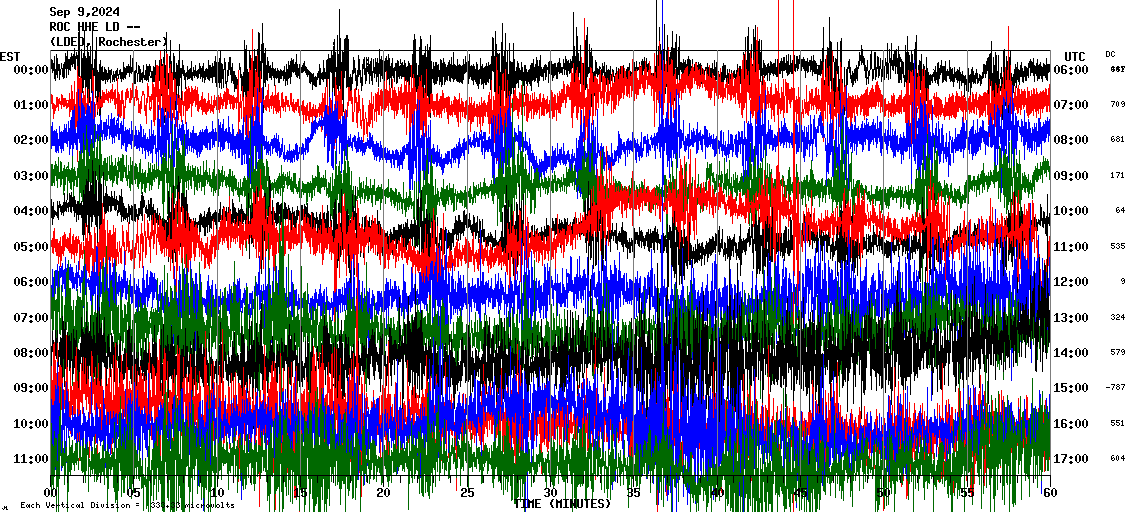The image size is (1130, 519).
Task: Click the (LDEO, Rochester) network label
Action: [108, 41]
